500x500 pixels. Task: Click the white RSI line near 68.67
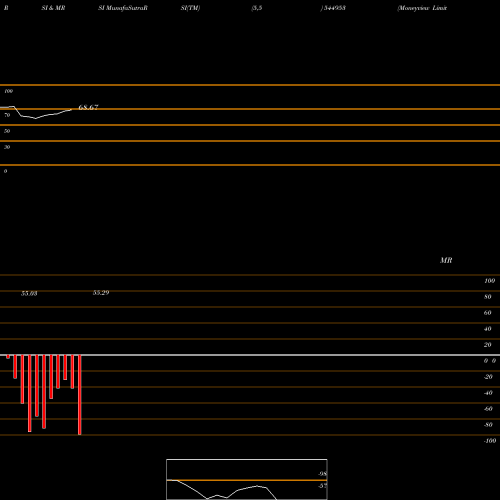[x=36, y=113]
